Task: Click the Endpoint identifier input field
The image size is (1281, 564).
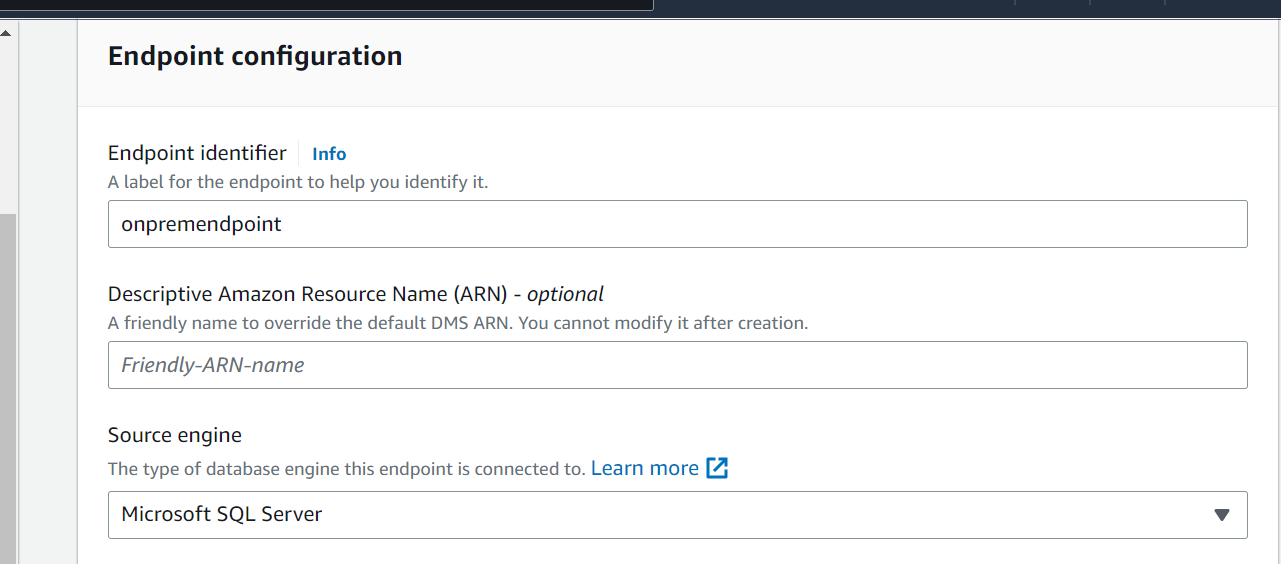Action: (677, 224)
